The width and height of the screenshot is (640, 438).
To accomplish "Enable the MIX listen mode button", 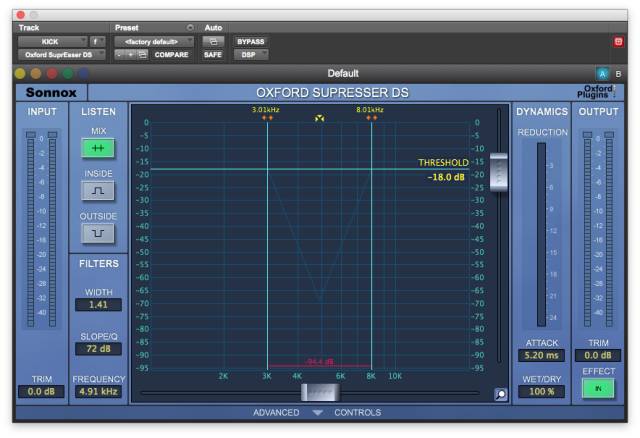I will pyautogui.click(x=98, y=148).
